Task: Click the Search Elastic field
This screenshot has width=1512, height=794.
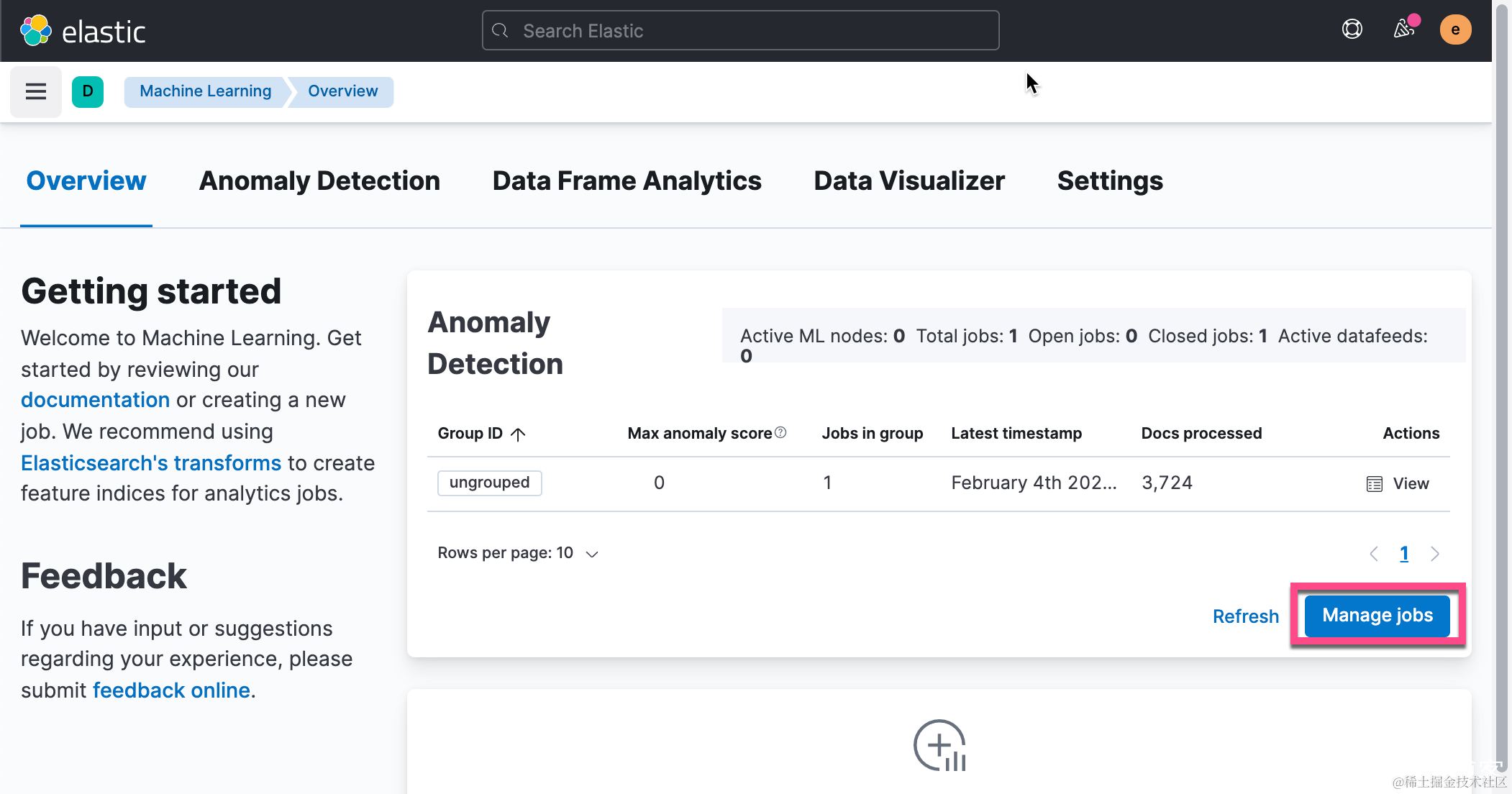Action: 740,30
